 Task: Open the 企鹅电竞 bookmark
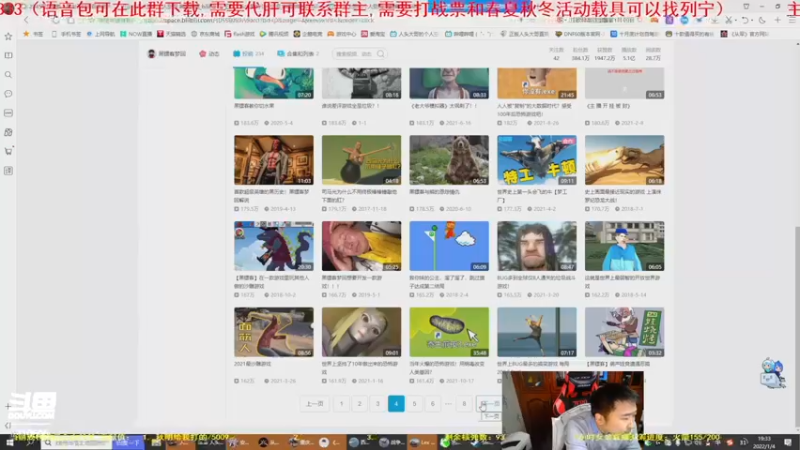click(308, 34)
